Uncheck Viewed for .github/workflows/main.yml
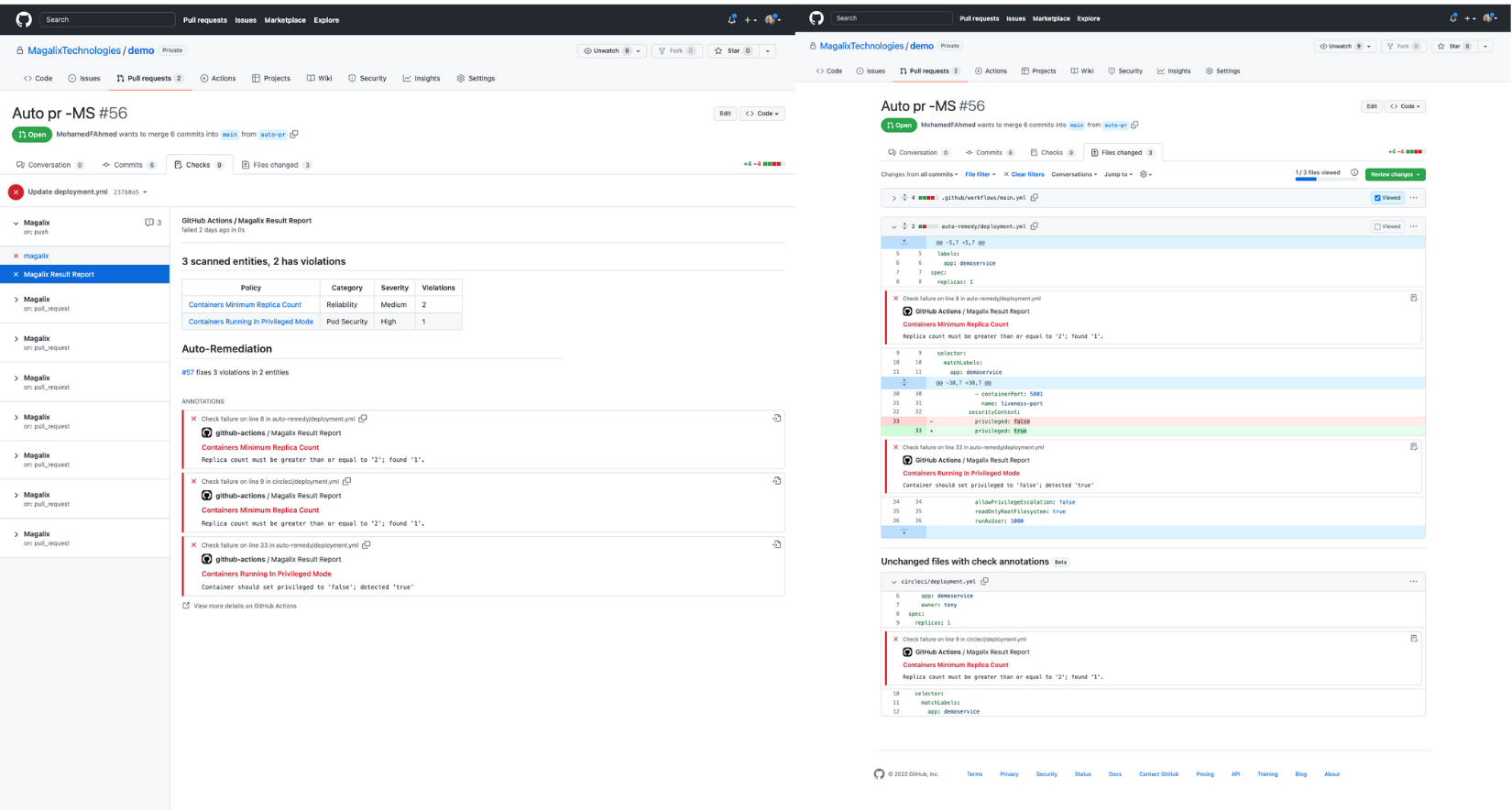The height and width of the screenshot is (810, 1512). (x=1387, y=198)
